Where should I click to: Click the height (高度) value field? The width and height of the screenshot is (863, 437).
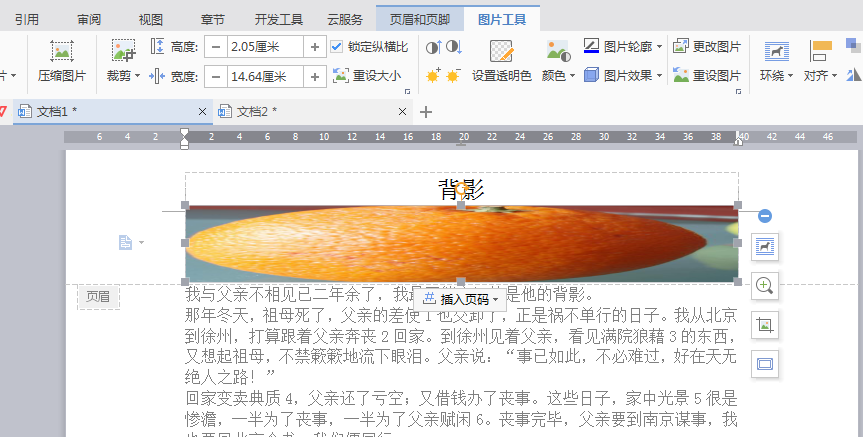click(x=265, y=47)
